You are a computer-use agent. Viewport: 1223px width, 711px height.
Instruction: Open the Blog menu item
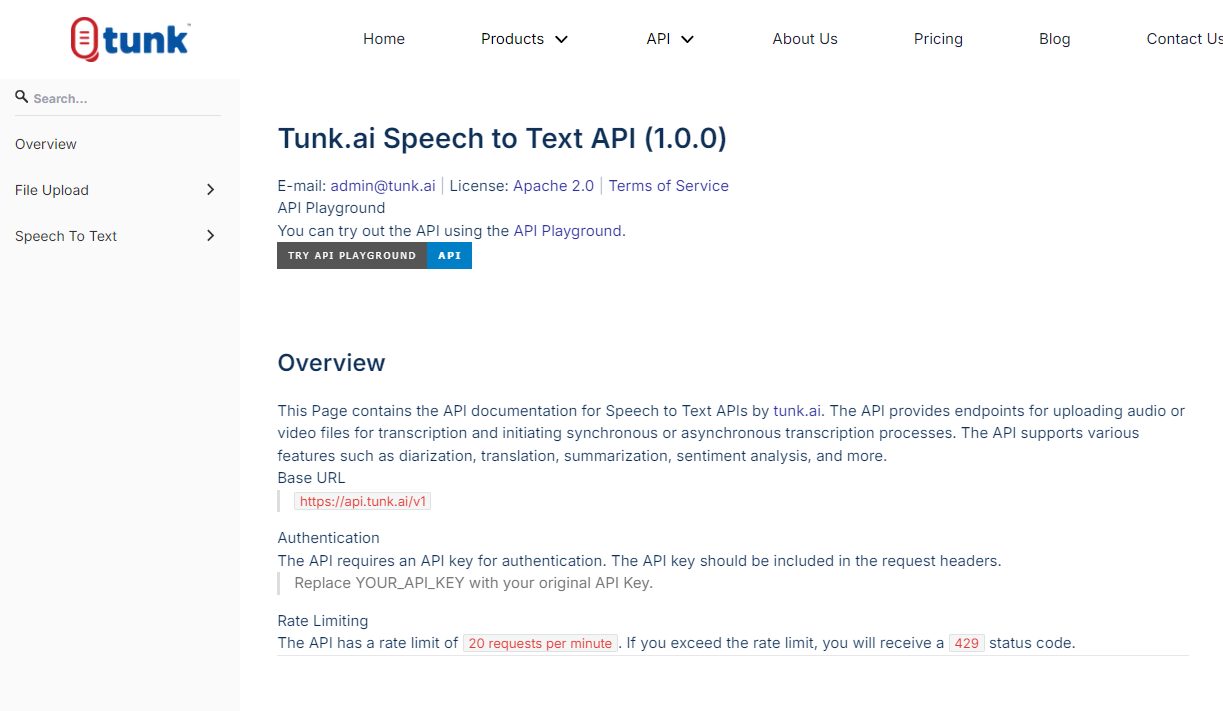[1054, 39]
